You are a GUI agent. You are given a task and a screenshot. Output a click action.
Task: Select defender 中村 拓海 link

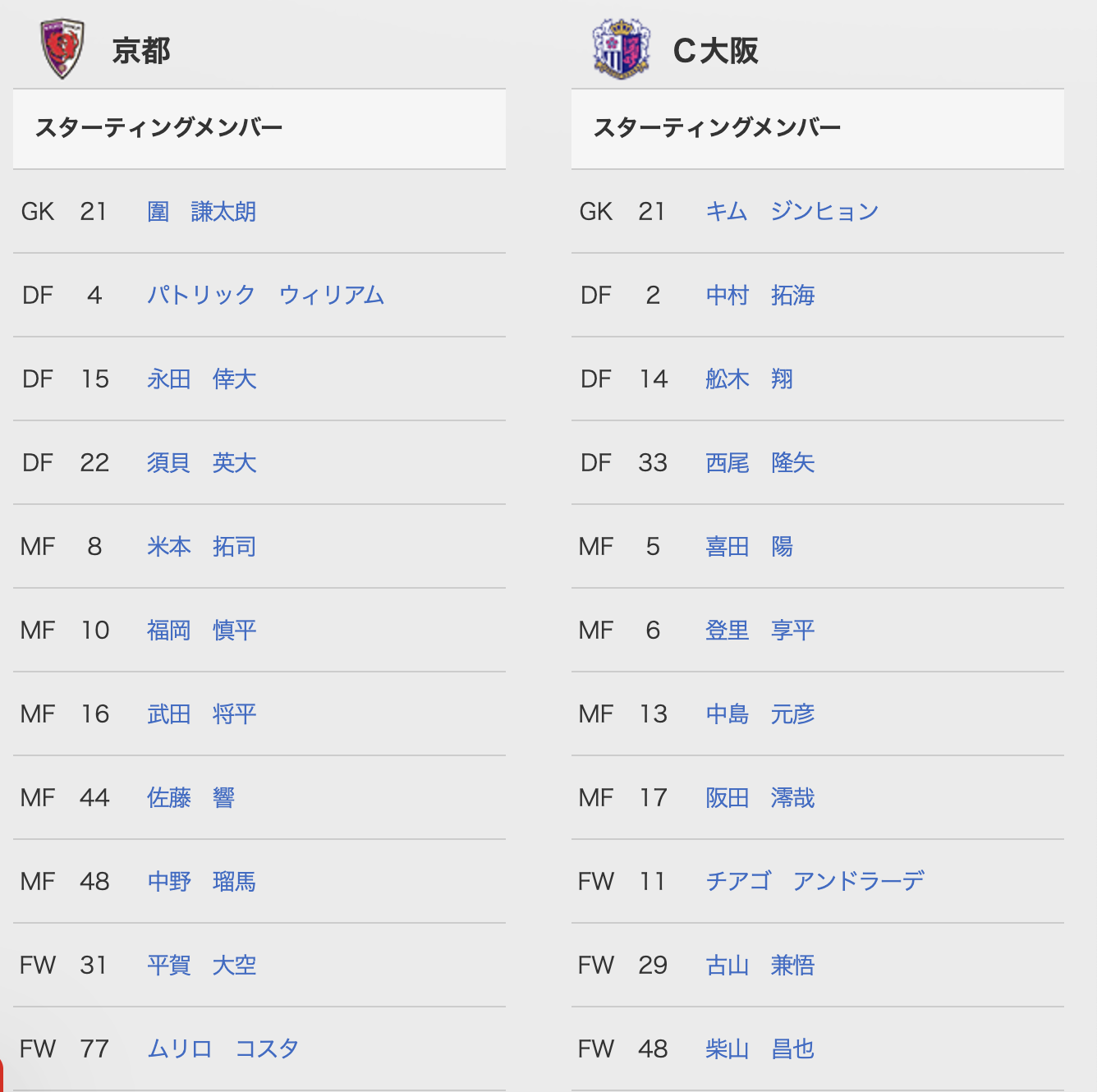pyautogui.click(x=760, y=296)
